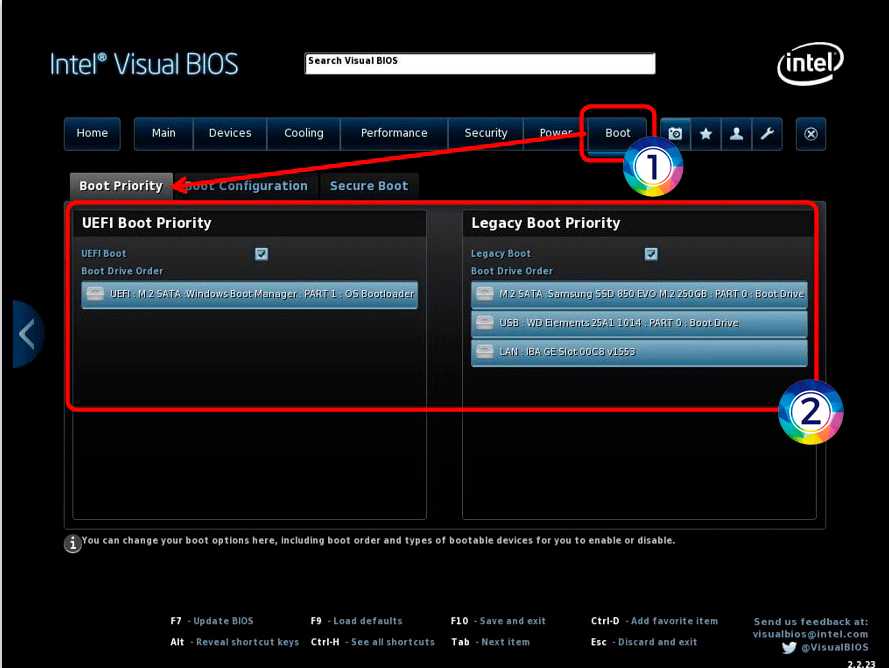The image size is (889, 668).
Task: Select LAN IBA GE Slot entry
Action: pyautogui.click(x=639, y=352)
